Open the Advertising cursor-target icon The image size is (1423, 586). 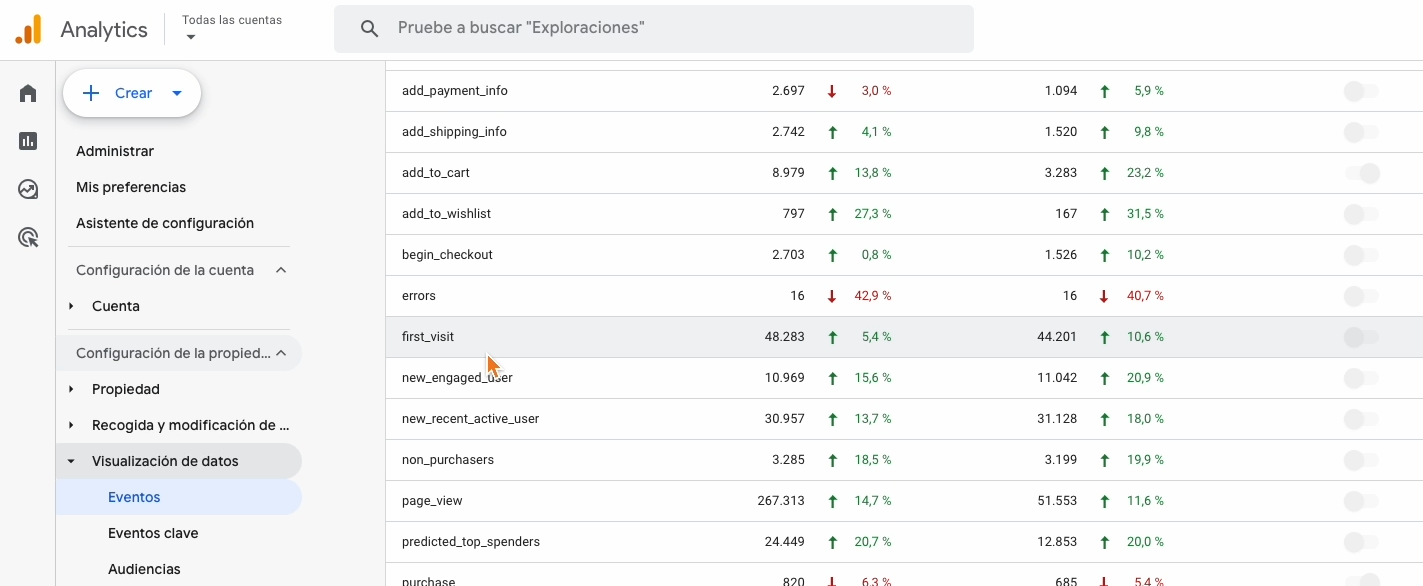[28, 237]
